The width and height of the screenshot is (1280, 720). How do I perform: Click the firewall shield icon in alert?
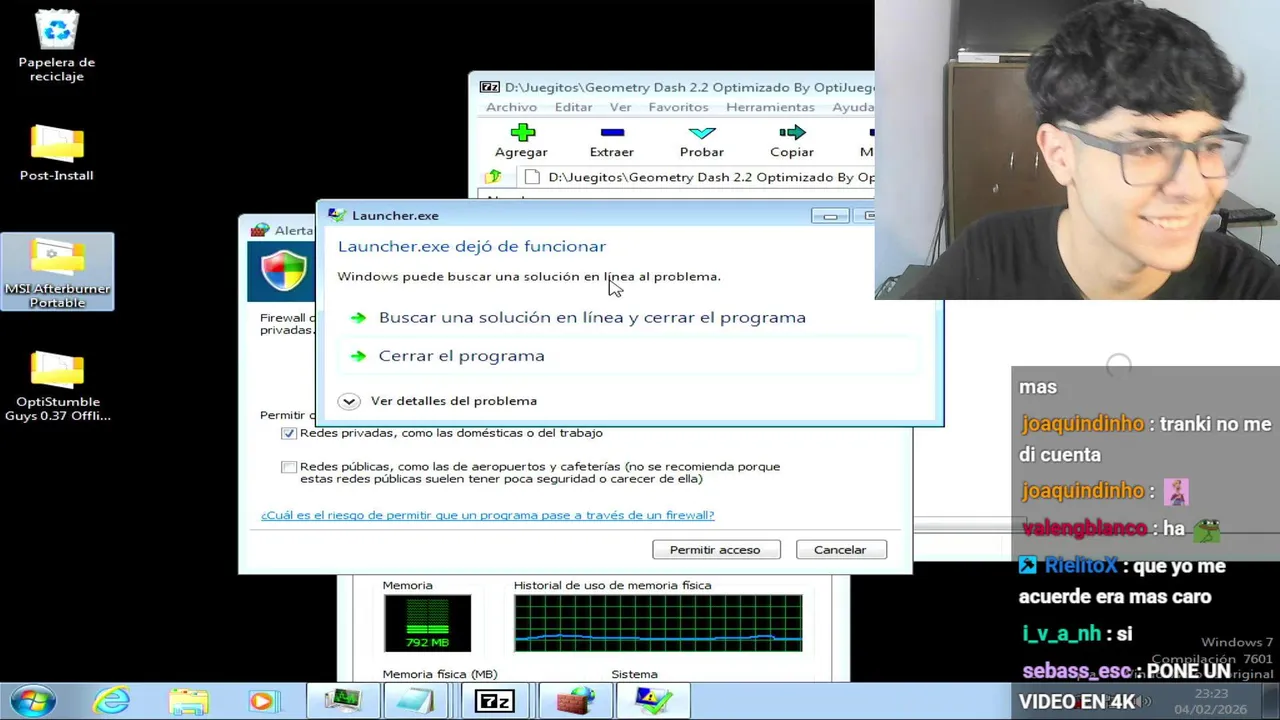283,271
